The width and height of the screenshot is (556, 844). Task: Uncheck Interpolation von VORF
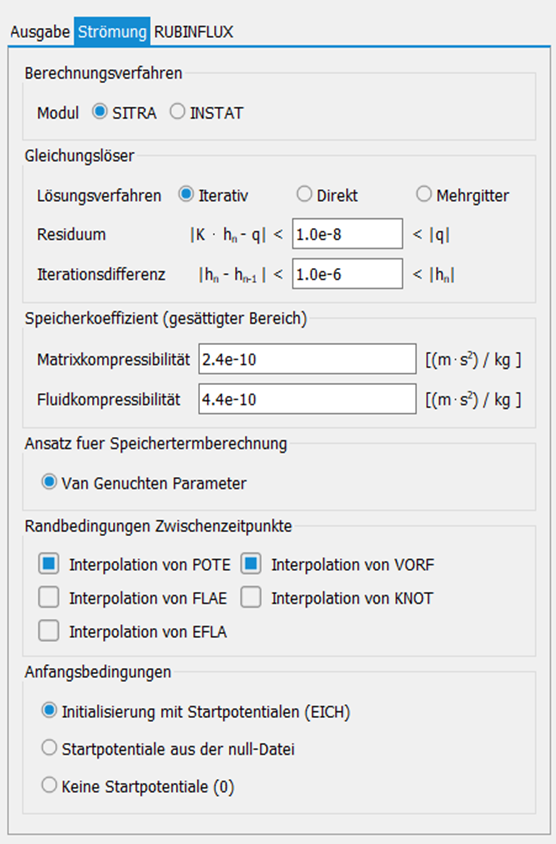pyautogui.click(x=251, y=564)
